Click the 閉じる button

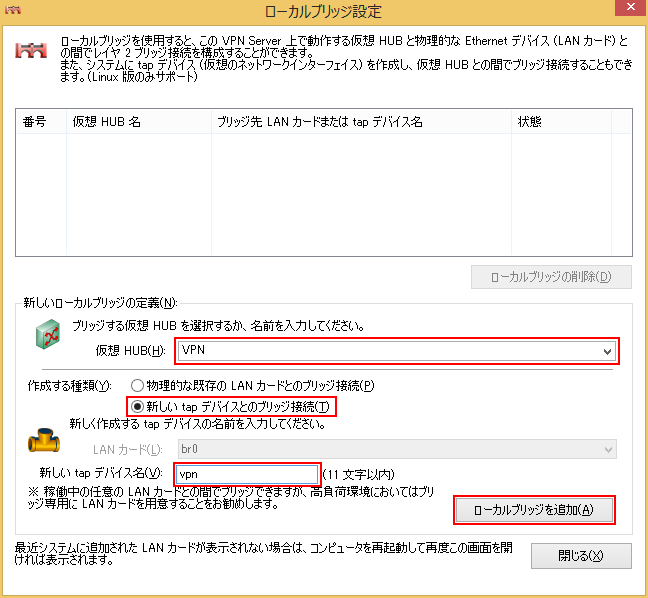point(580,556)
